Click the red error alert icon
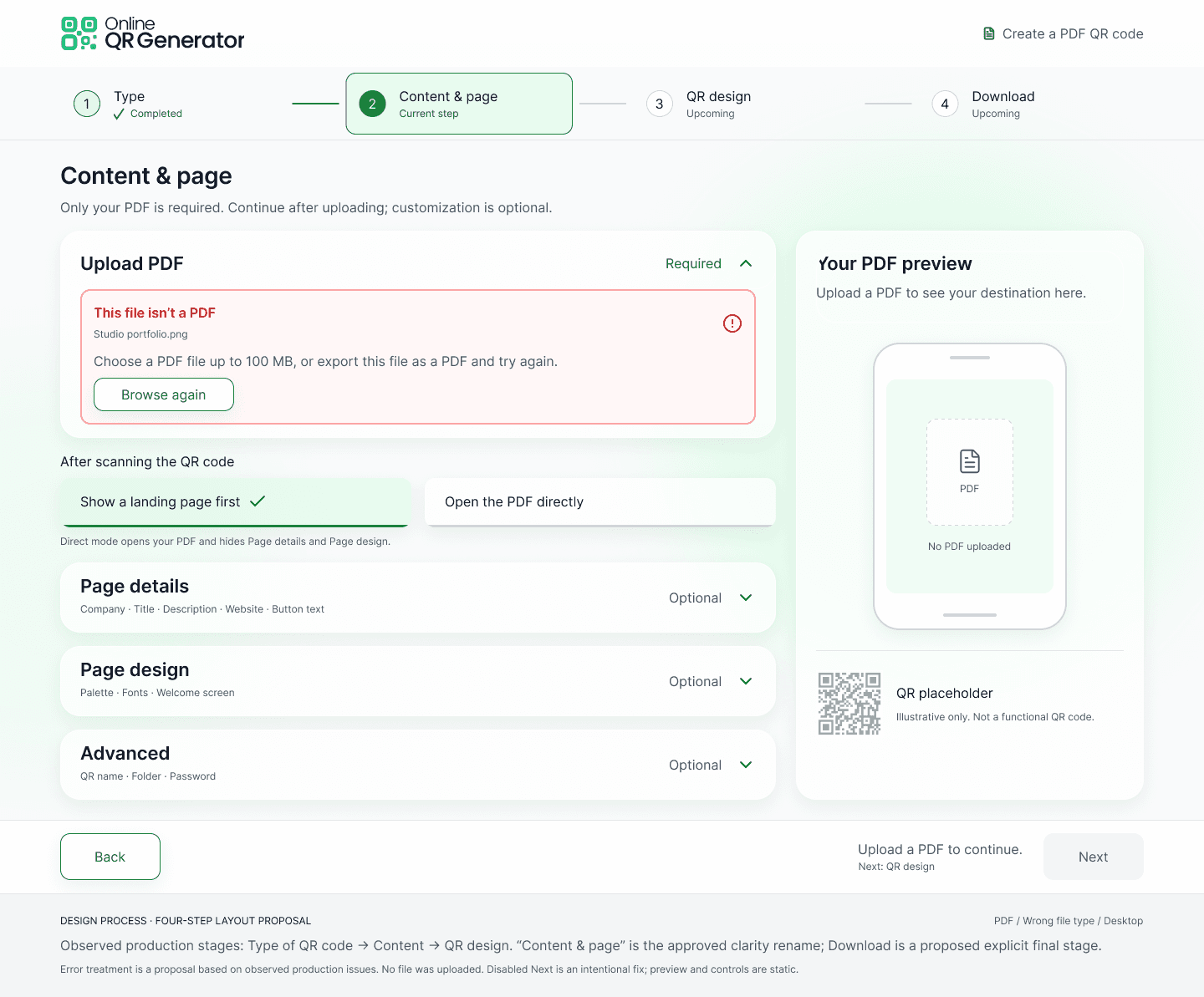This screenshot has height=997, width=1204. [732, 323]
